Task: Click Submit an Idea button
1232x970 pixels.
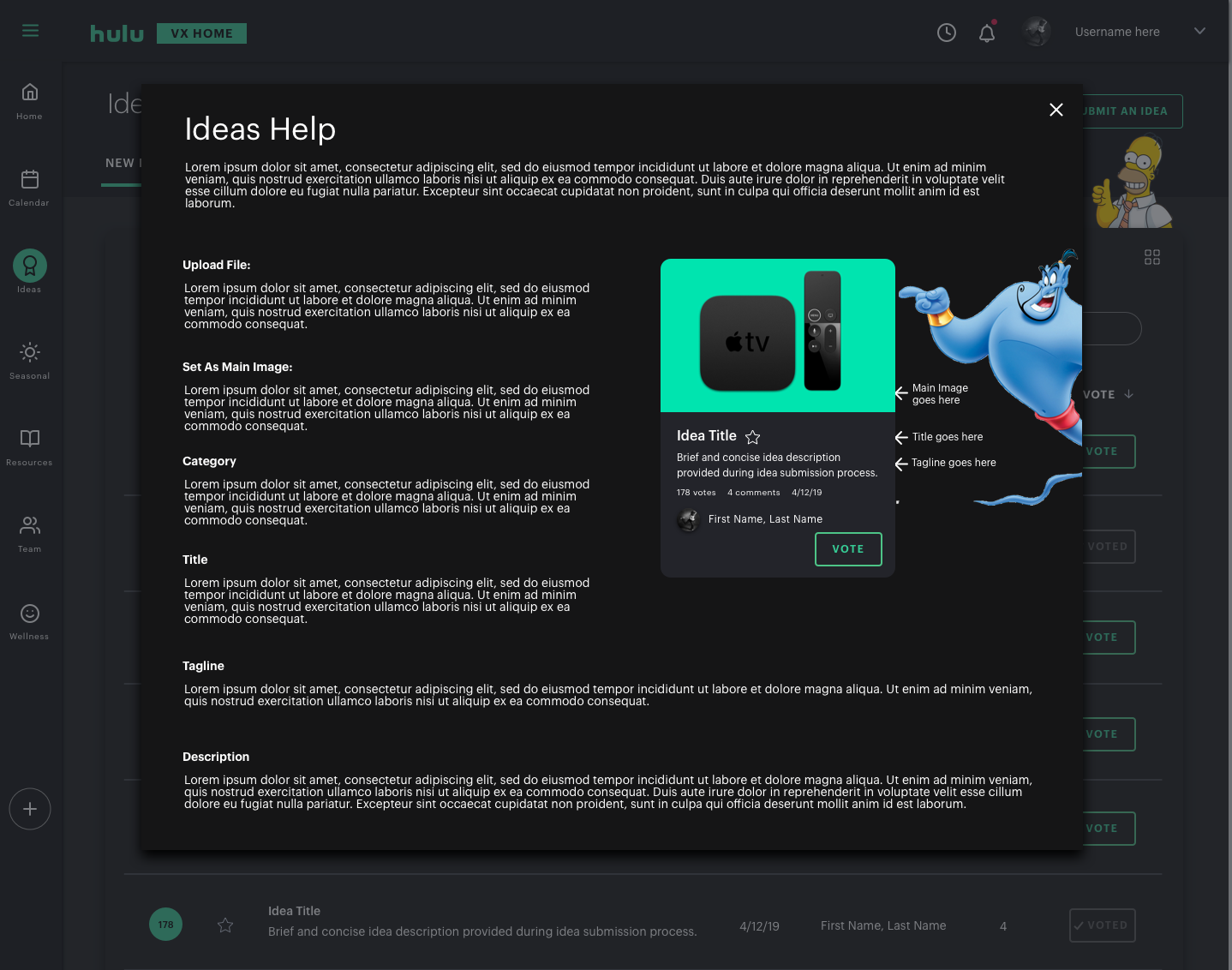Action: point(1132,111)
